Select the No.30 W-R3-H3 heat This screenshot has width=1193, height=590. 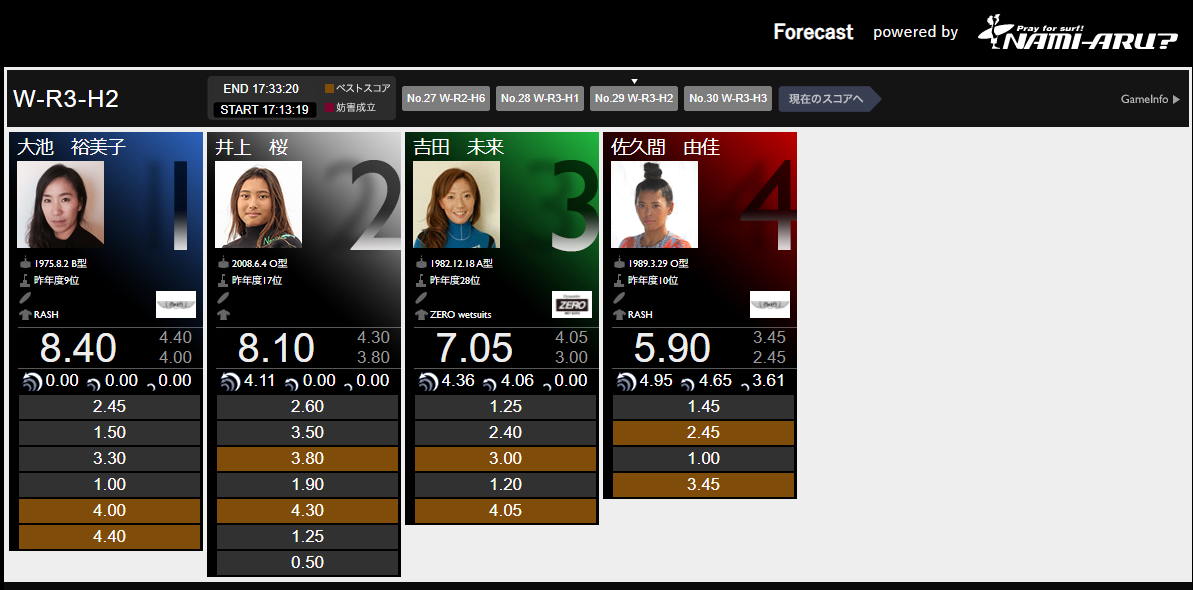tap(727, 98)
